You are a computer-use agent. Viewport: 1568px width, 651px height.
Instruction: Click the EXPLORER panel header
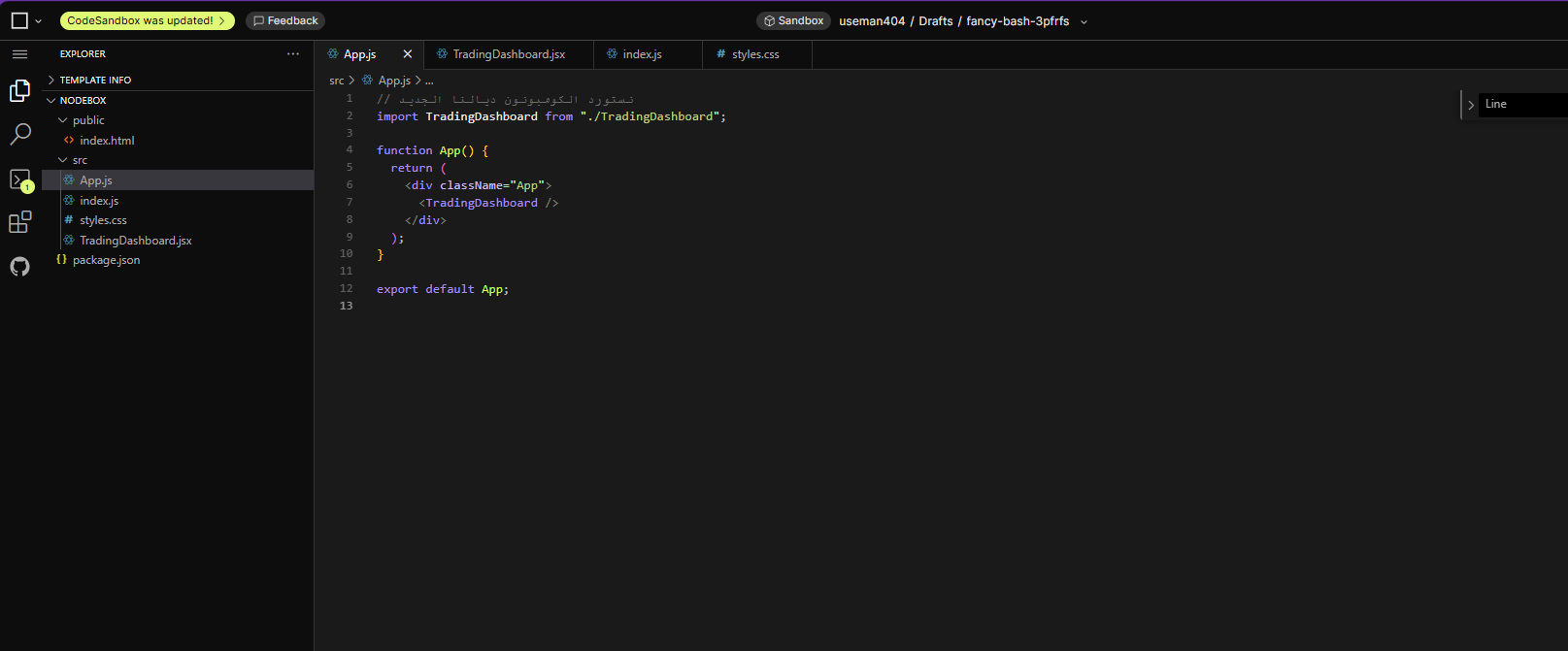point(83,54)
